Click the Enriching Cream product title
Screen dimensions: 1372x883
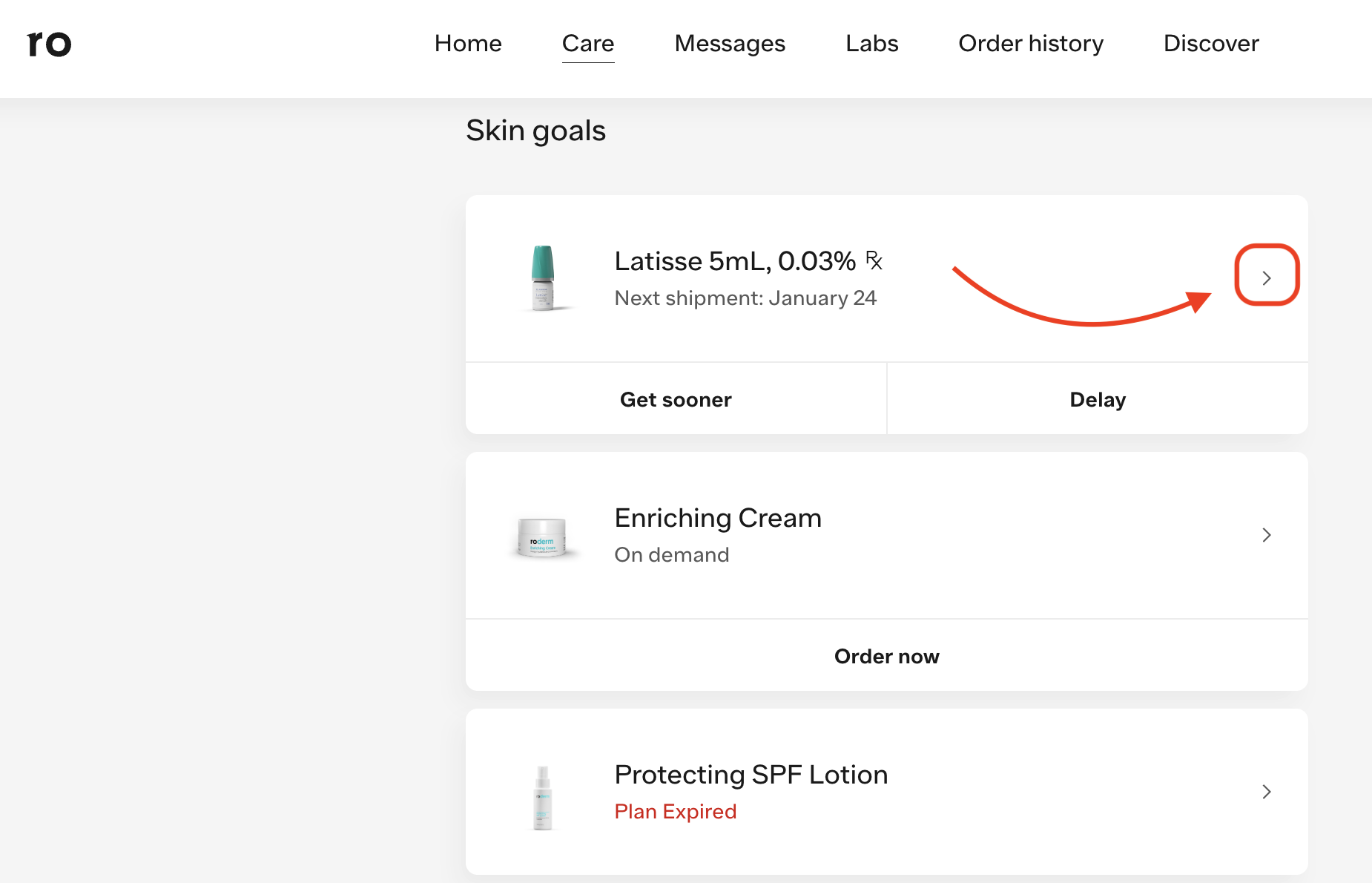(718, 518)
